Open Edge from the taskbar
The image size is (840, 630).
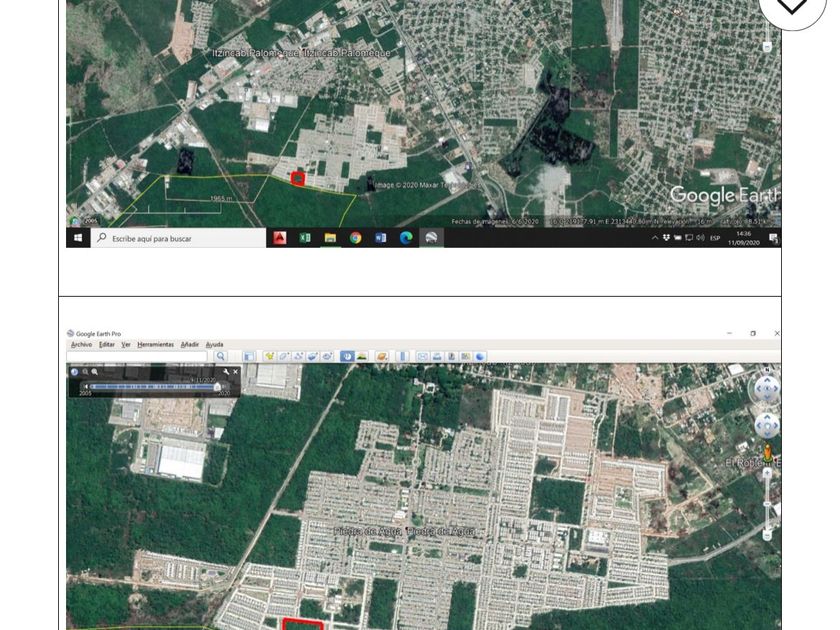pyautogui.click(x=406, y=238)
